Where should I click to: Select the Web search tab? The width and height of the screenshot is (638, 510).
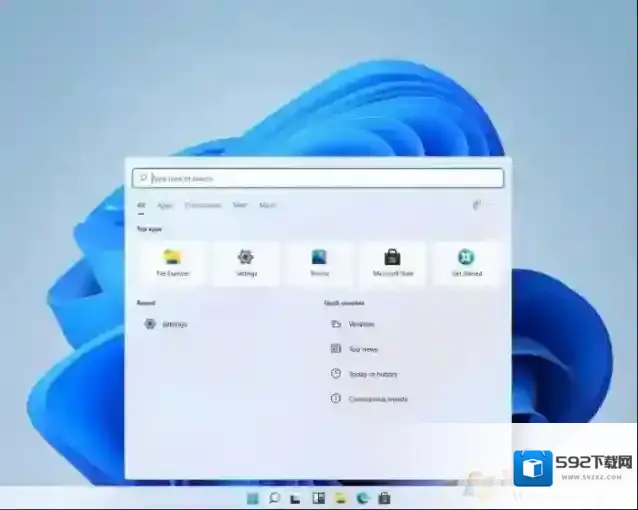[x=240, y=205]
